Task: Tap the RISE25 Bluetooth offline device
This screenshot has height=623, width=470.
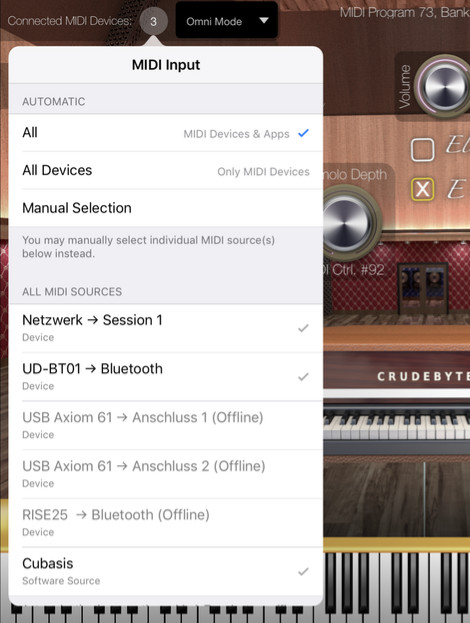Action: pos(166,522)
